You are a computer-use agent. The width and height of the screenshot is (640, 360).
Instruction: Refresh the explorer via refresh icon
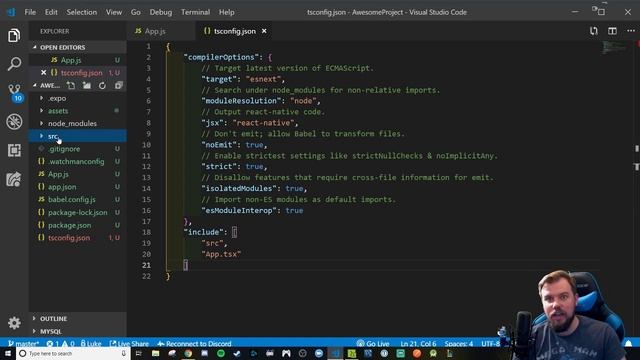click(x=102, y=85)
